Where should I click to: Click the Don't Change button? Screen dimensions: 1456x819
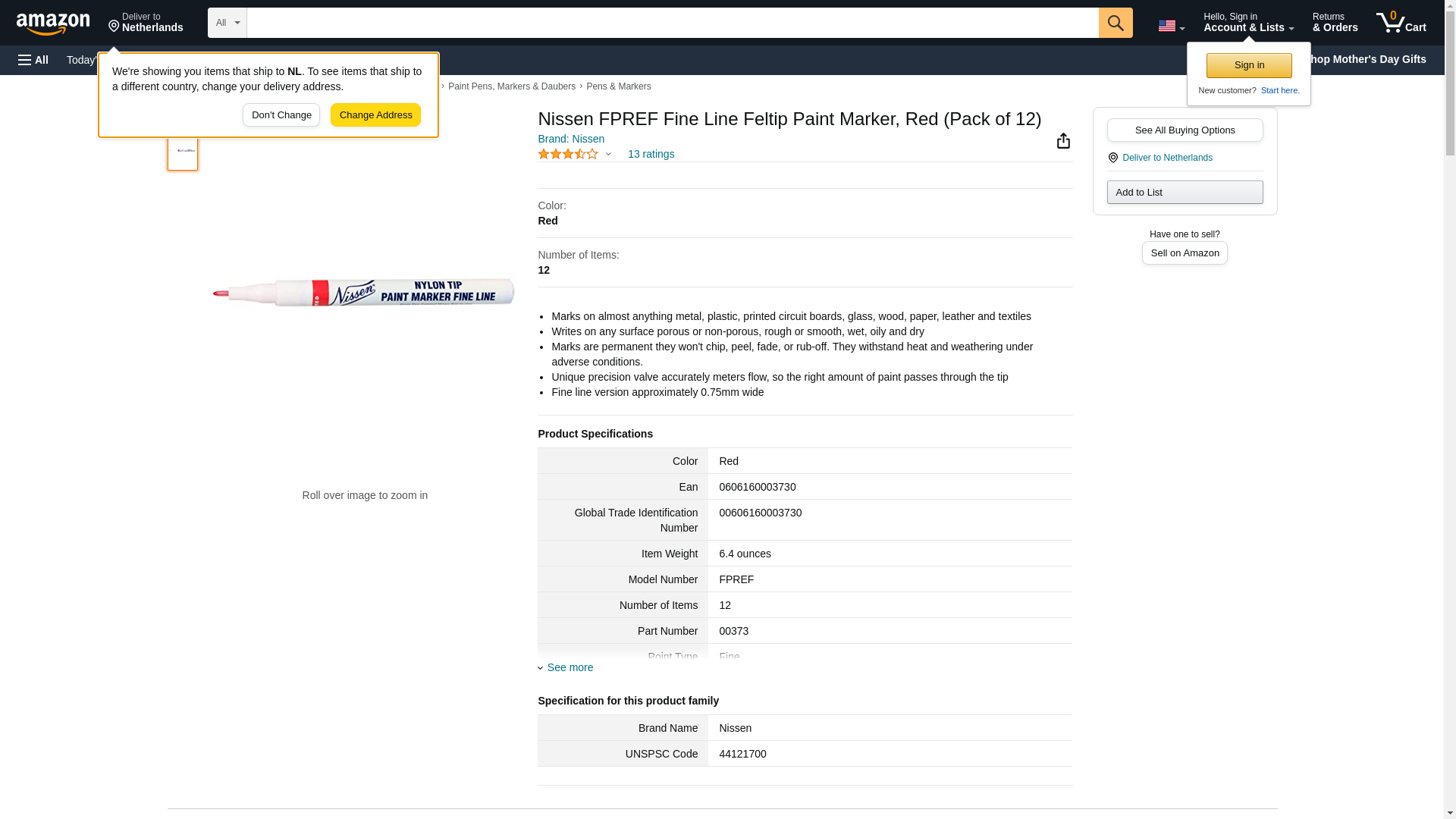pos(281,115)
